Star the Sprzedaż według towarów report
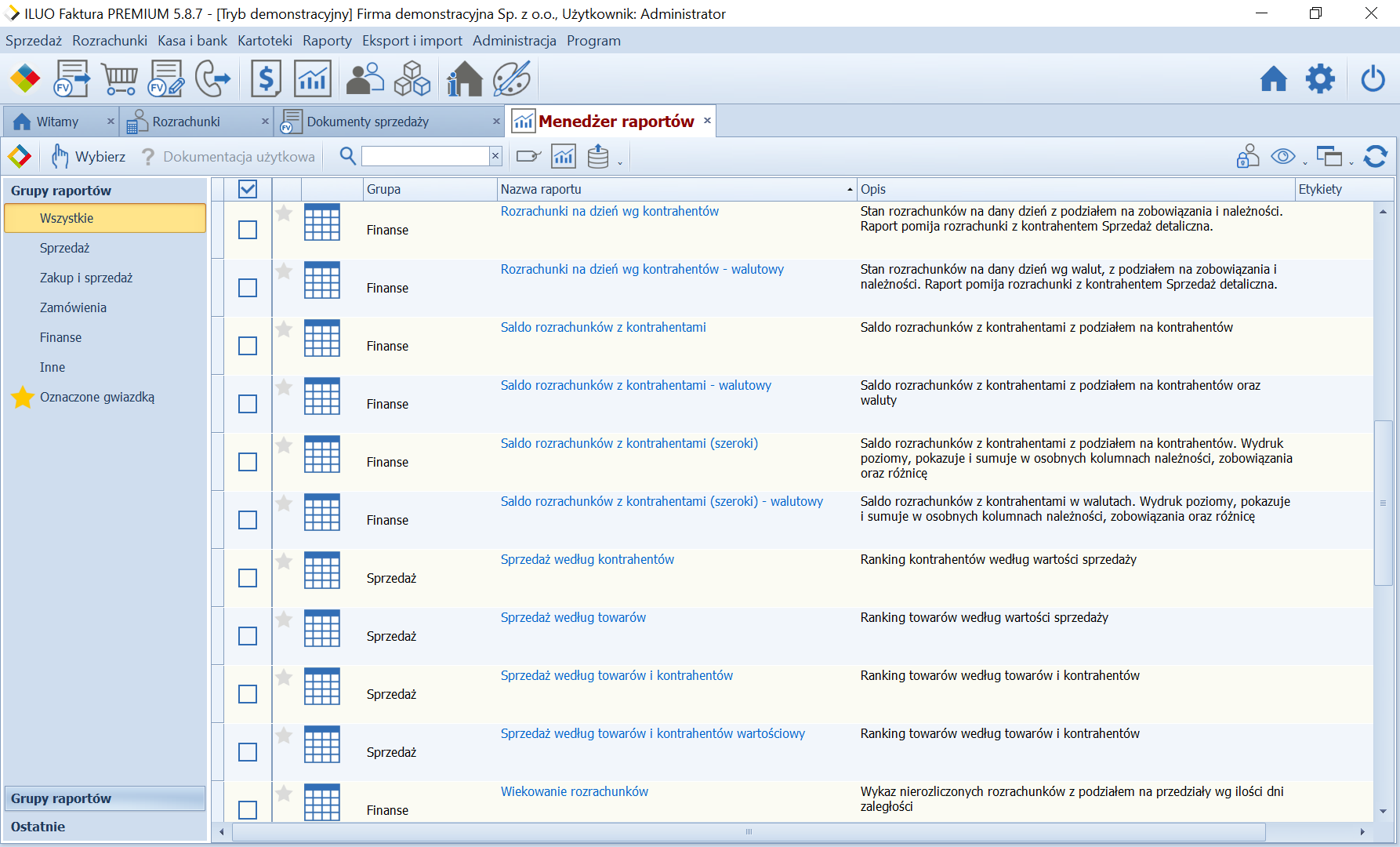This screenshot has width=1400, height=847. pyautogui.click(x=284, y=620)
